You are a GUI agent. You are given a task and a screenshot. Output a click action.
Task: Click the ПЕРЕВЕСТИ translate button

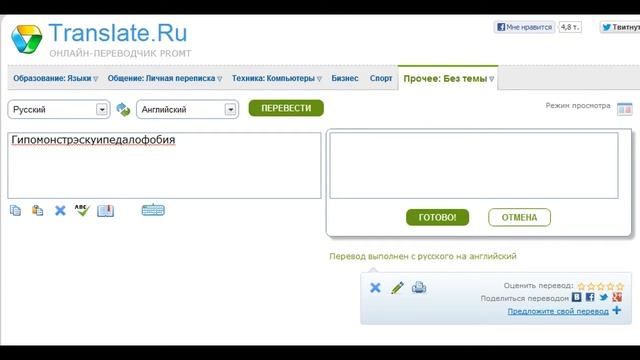click(286, 108)
